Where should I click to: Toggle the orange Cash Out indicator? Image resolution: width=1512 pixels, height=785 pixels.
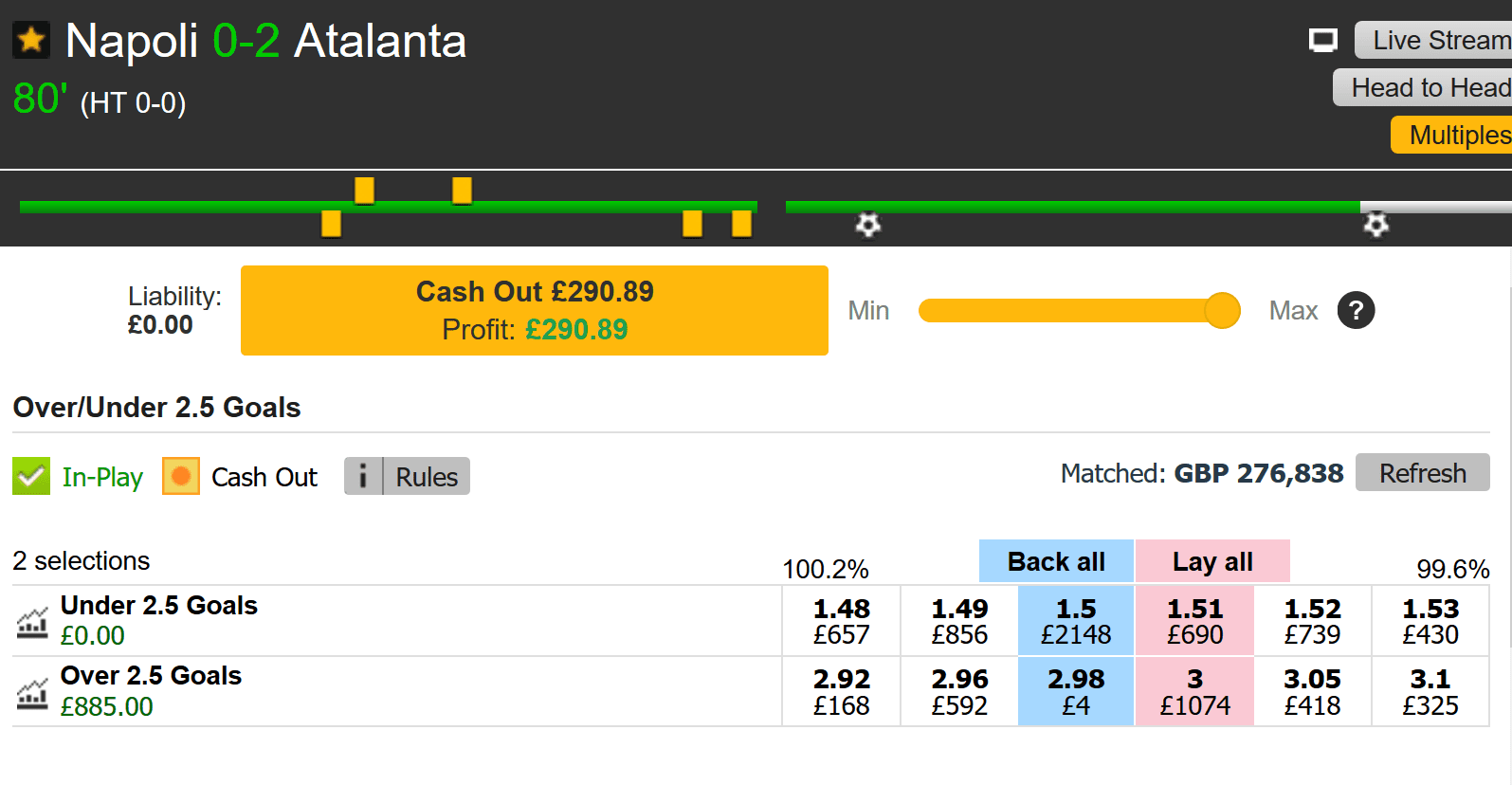(x=181, y=476)
